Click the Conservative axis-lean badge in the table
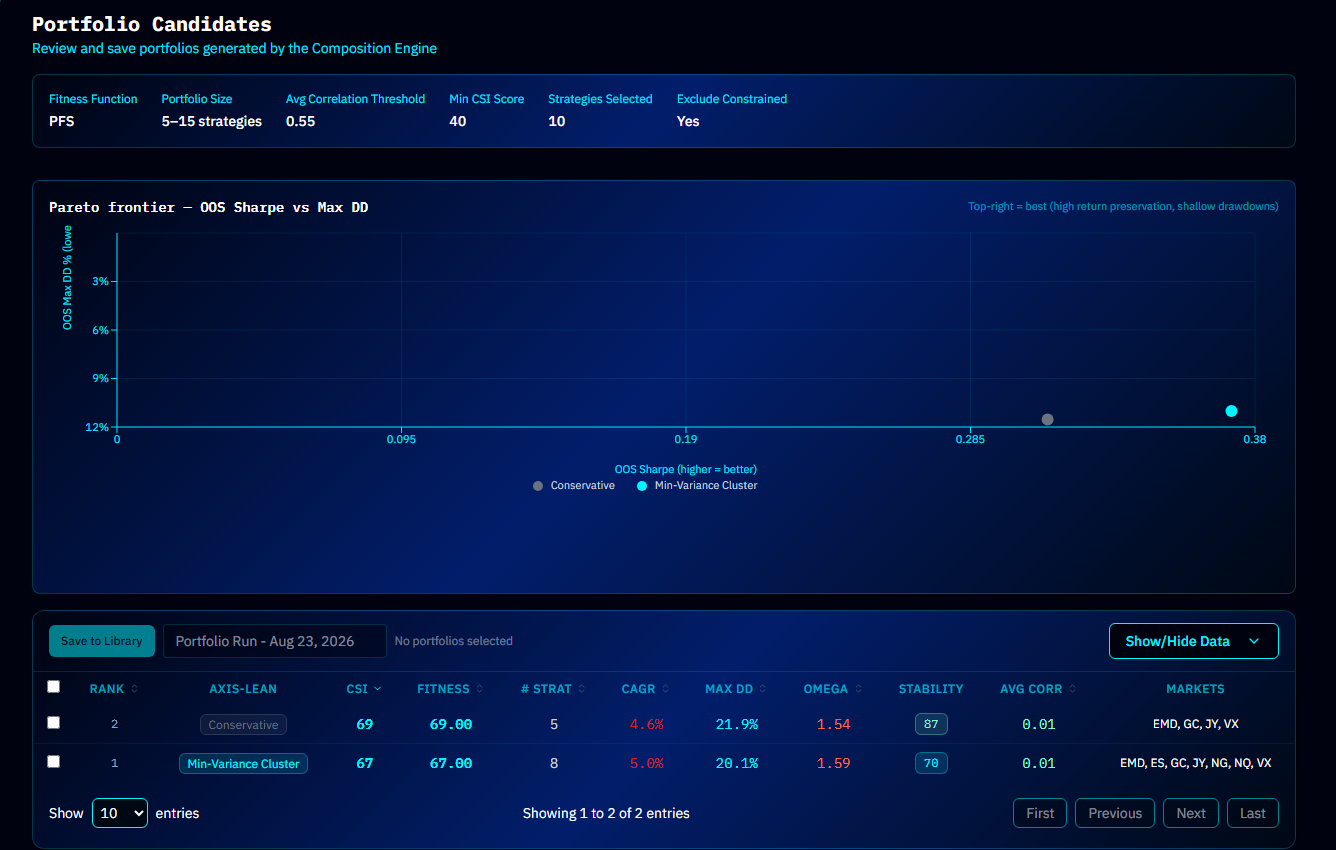 [x=243, y=724]
